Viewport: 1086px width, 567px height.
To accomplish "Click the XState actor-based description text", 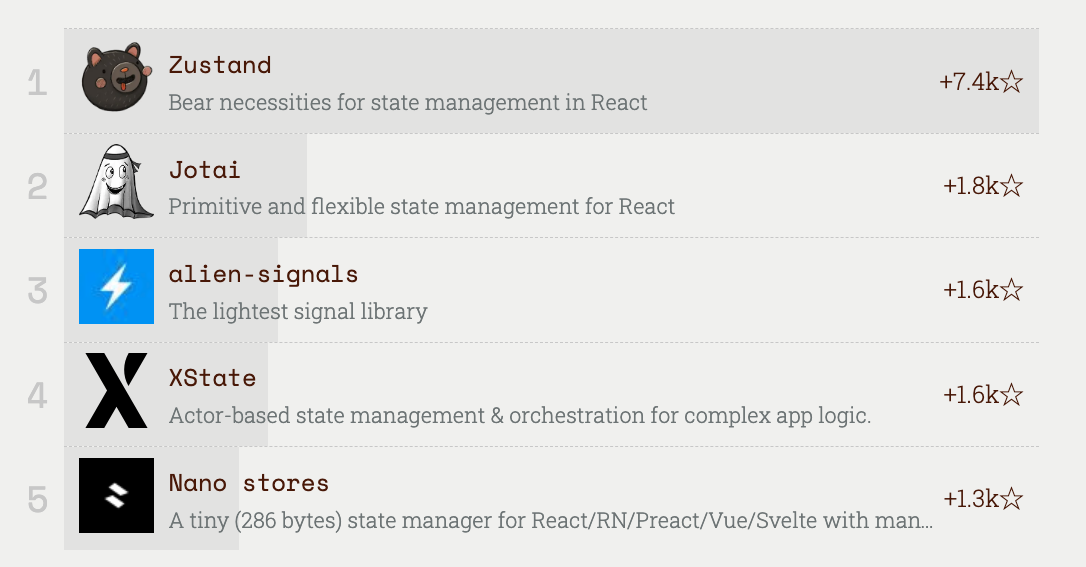I will click(519, 415).
